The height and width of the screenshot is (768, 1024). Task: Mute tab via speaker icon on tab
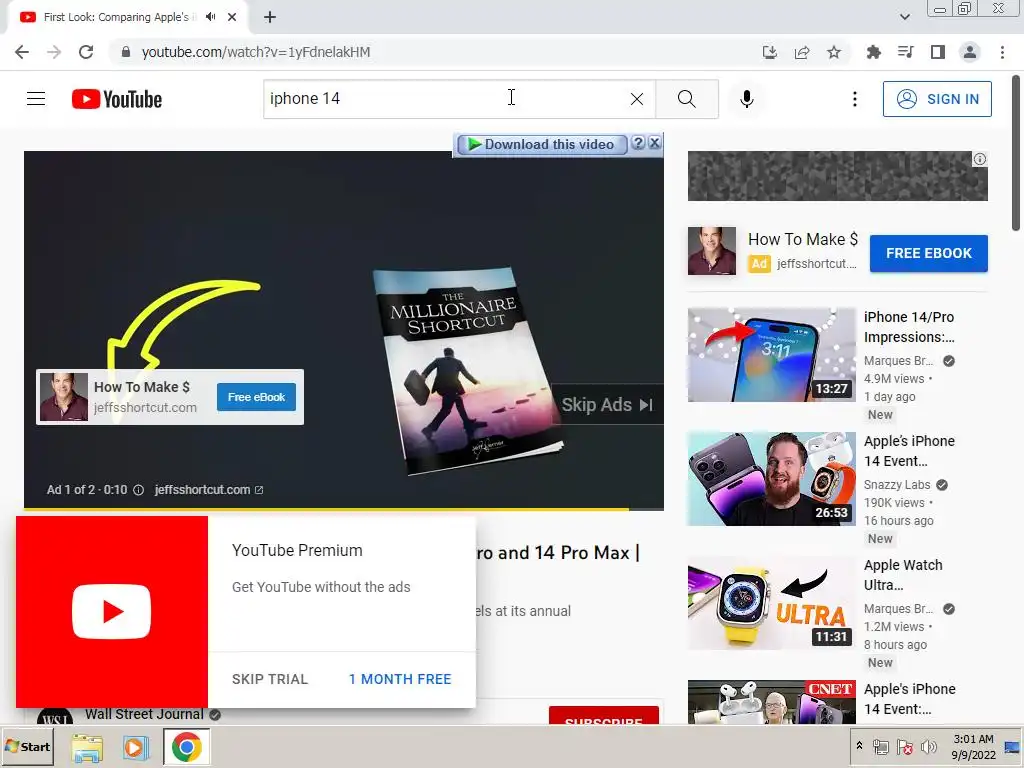pos(210,17)
